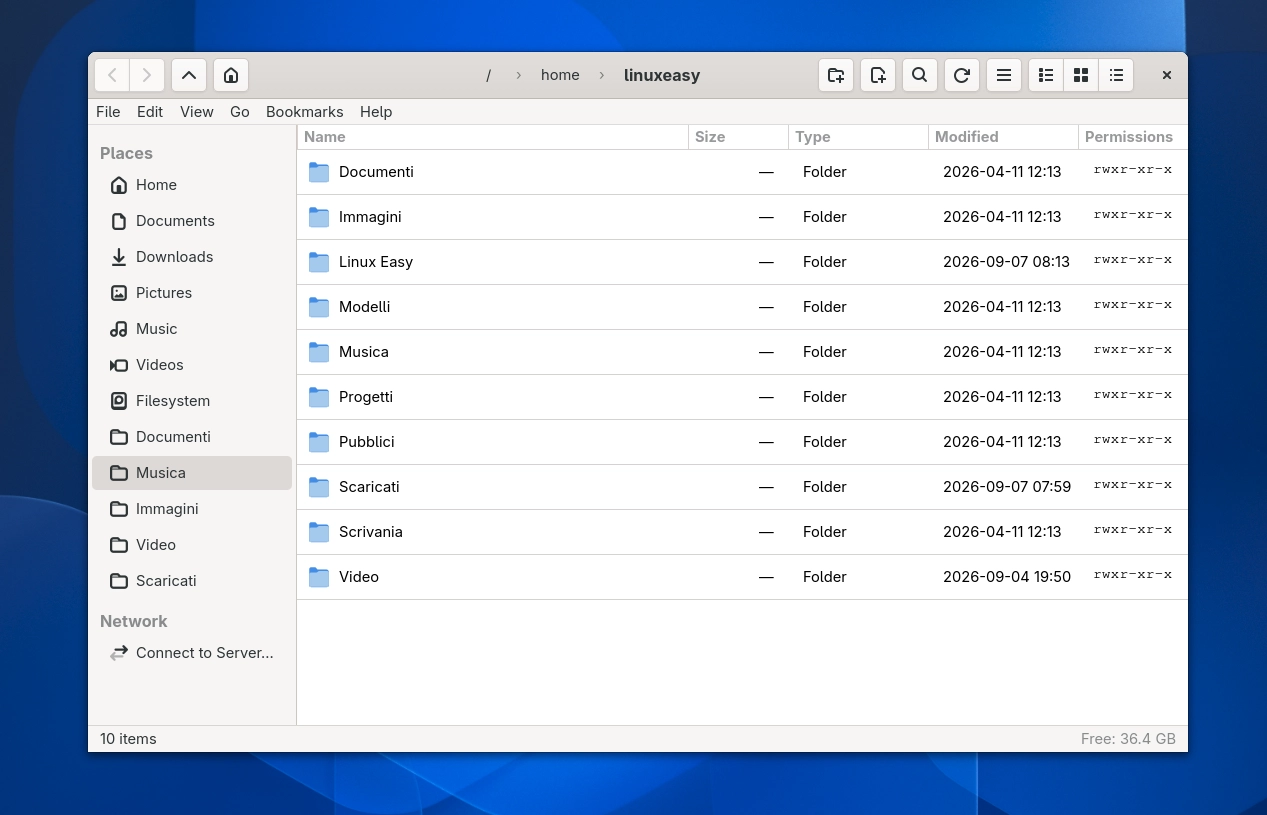The height and width of the screenshot is (815, 1267).
Task: Open Downloads in Places sidebar
Action: pos(192,257)
